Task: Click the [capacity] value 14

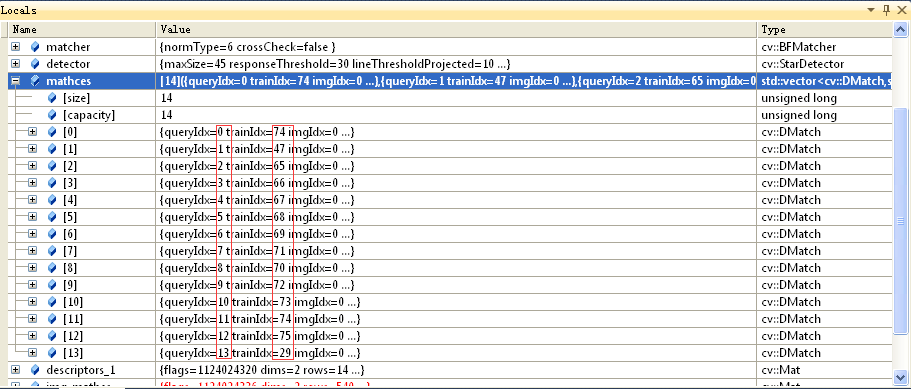Action: tap(167, 115)
